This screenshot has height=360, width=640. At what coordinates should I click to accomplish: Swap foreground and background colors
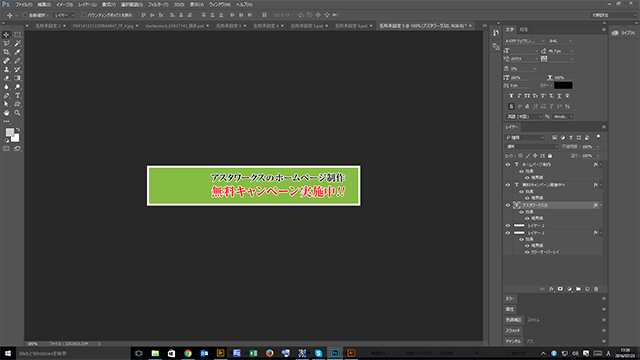click(18, 130)
